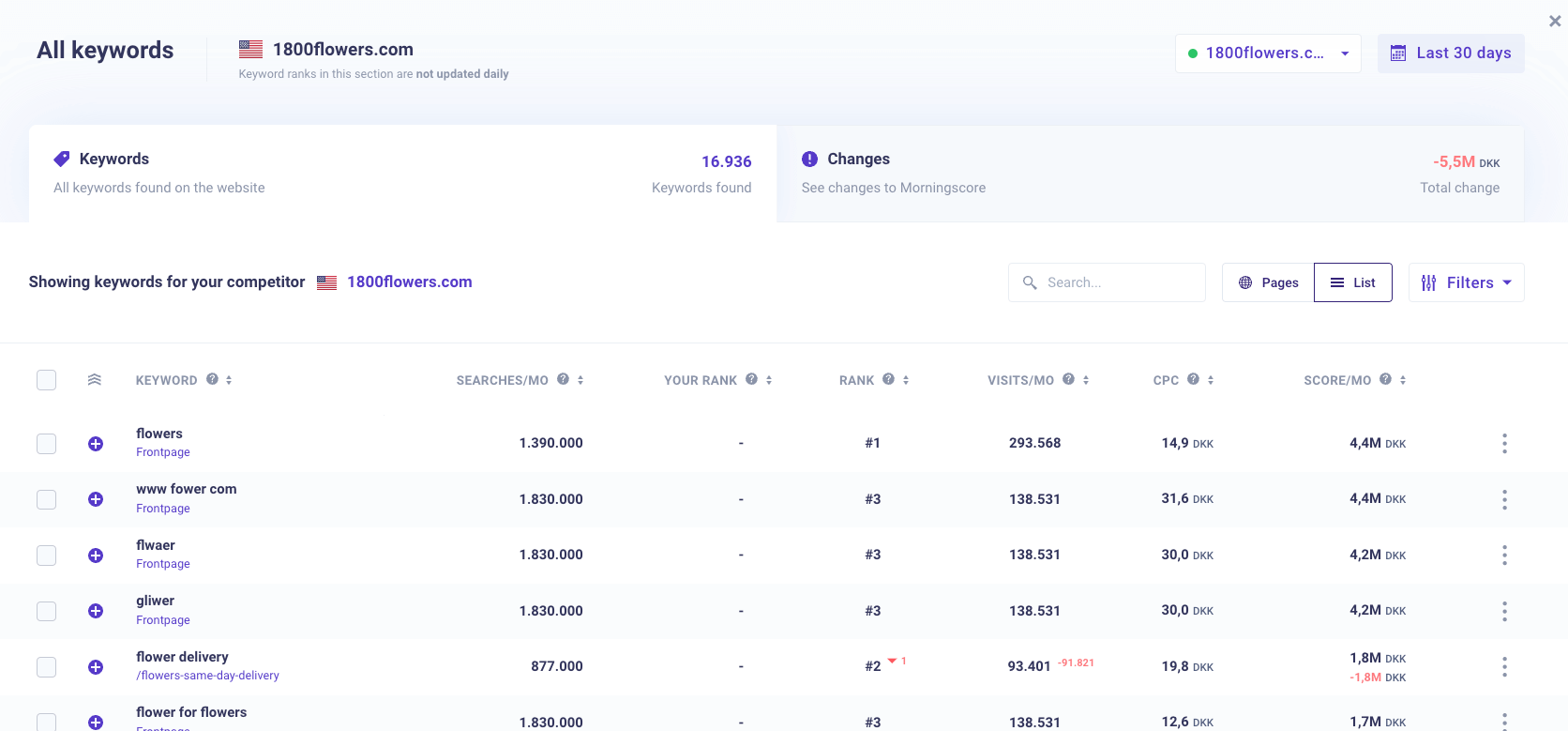Sort by the VISITS/MO column
Image resolution: width=1568 pixels, height=731 pixels.
(x=1086, y=380)
